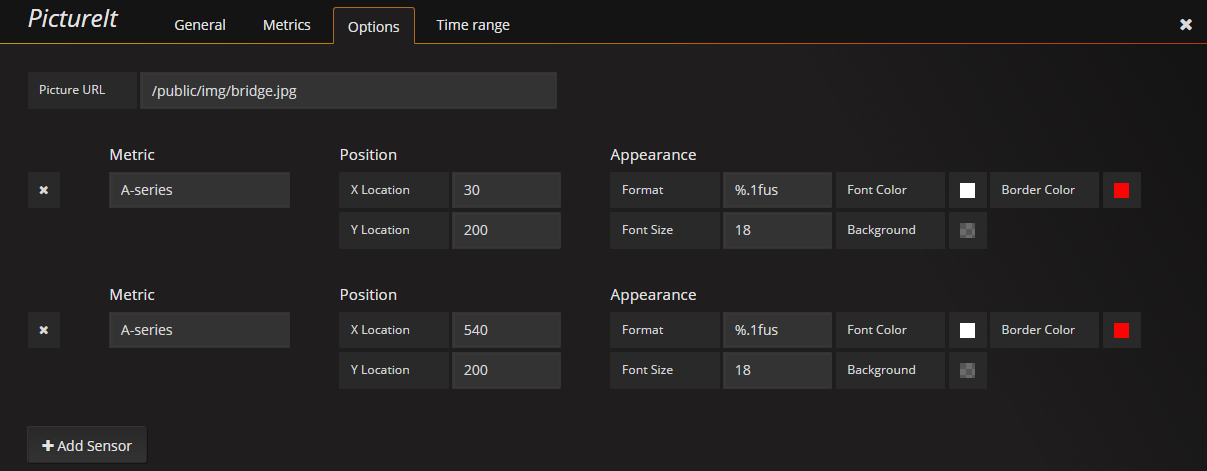Switch to the Metrics tab
The width and height of the screenshot is (1207, 471).
pyautogui.click(x=287, y=25)
